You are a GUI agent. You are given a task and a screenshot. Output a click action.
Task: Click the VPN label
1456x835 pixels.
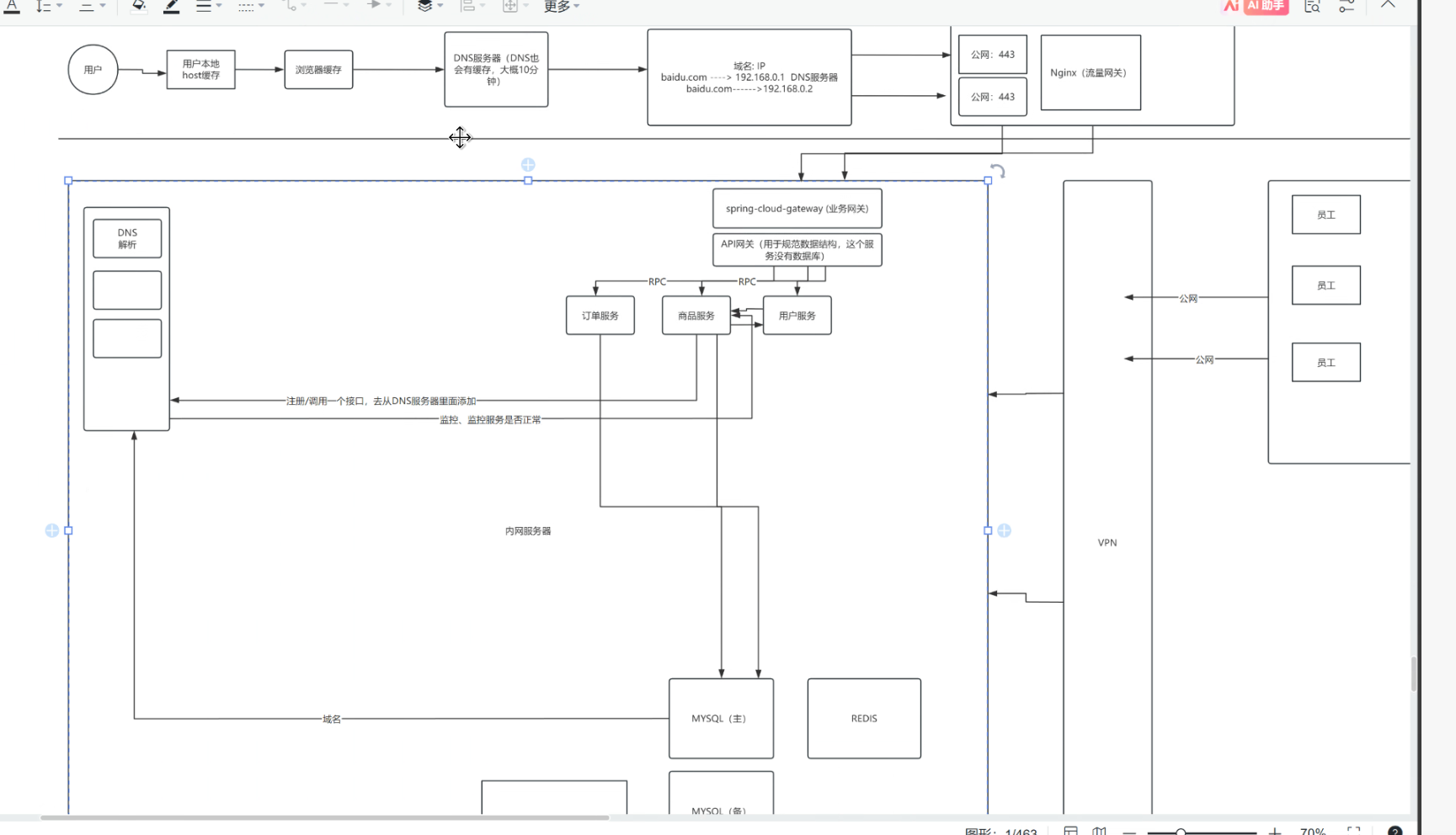click(x=1107, y=543)
